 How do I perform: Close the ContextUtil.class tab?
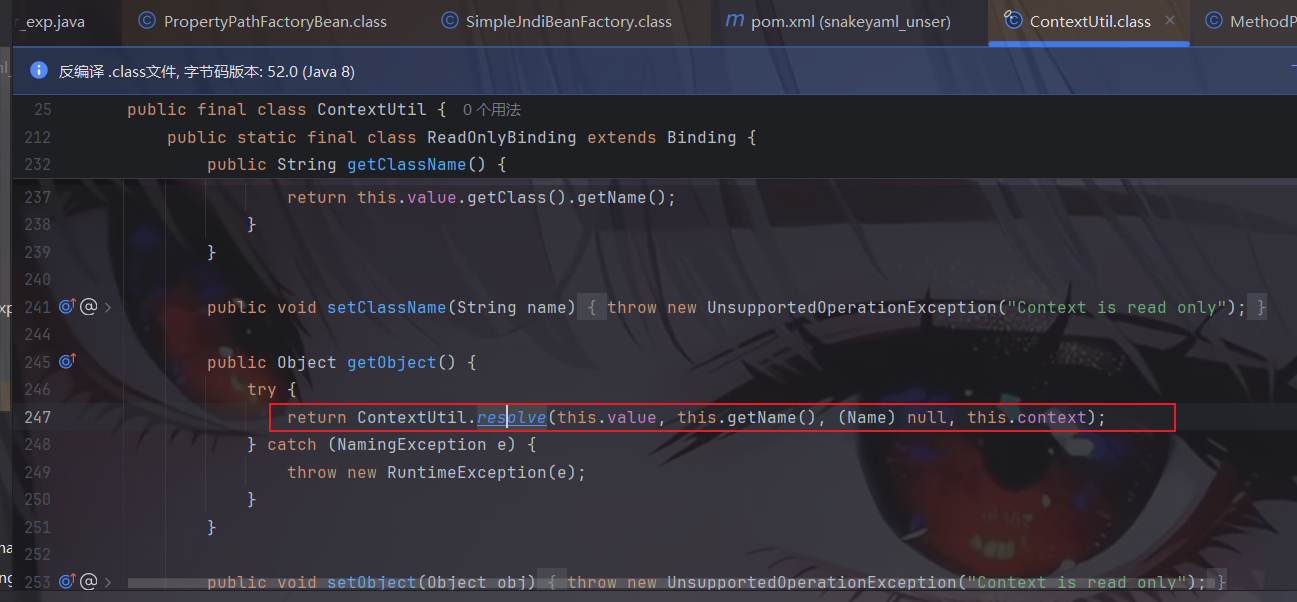pyautogui.click(x=1170, y=21)
